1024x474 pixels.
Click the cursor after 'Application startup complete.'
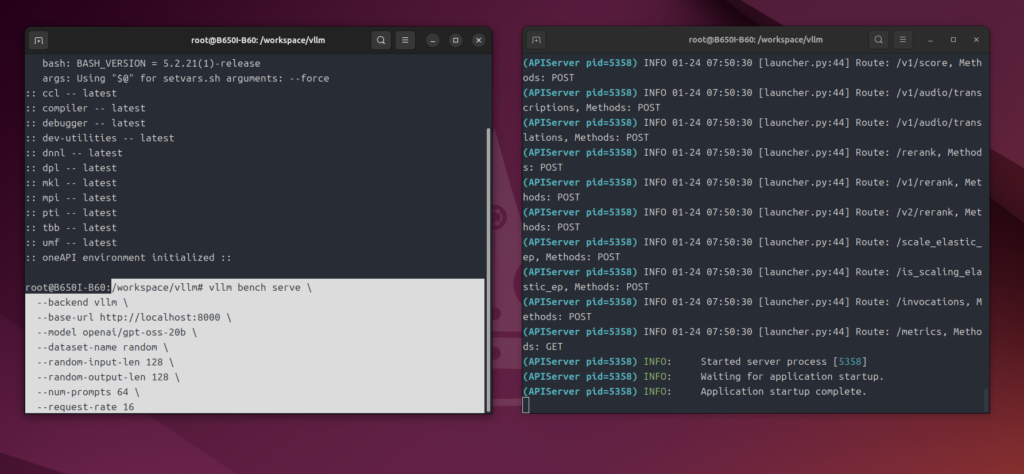(x=526, y=405)
